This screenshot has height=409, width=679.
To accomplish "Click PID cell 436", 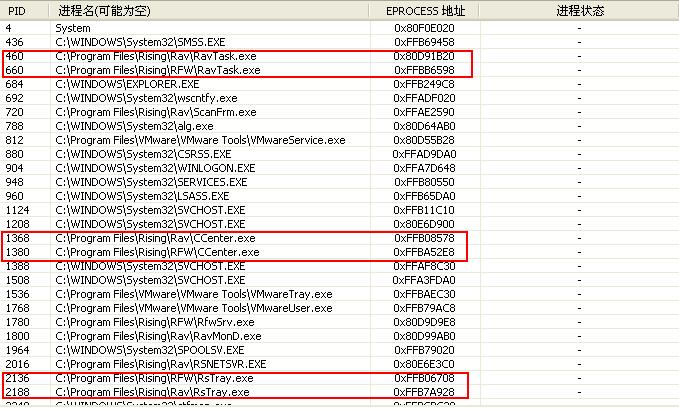I will click(14, 42).
